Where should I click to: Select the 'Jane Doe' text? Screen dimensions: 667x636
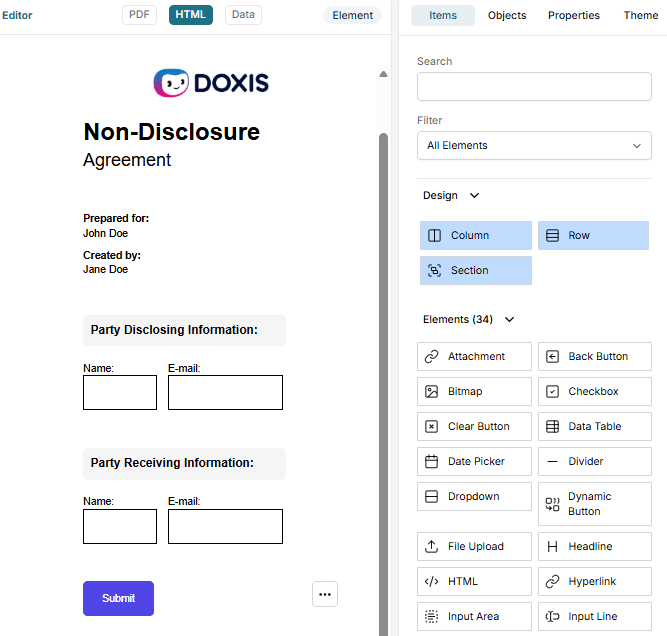[x=105, y=269]
